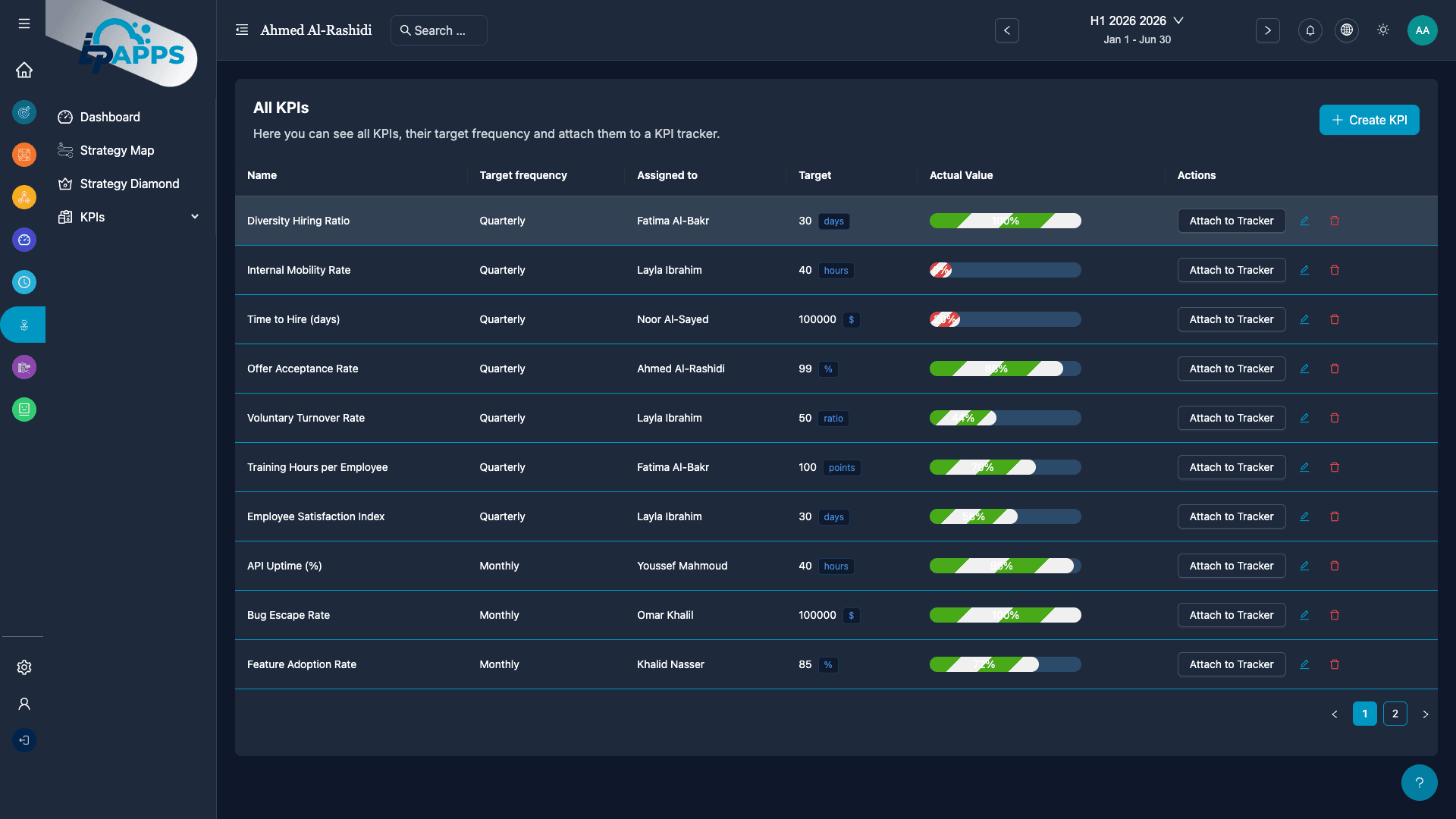
Task: Expand the KPIs submenu chevron
Action: tap(195, 217)
